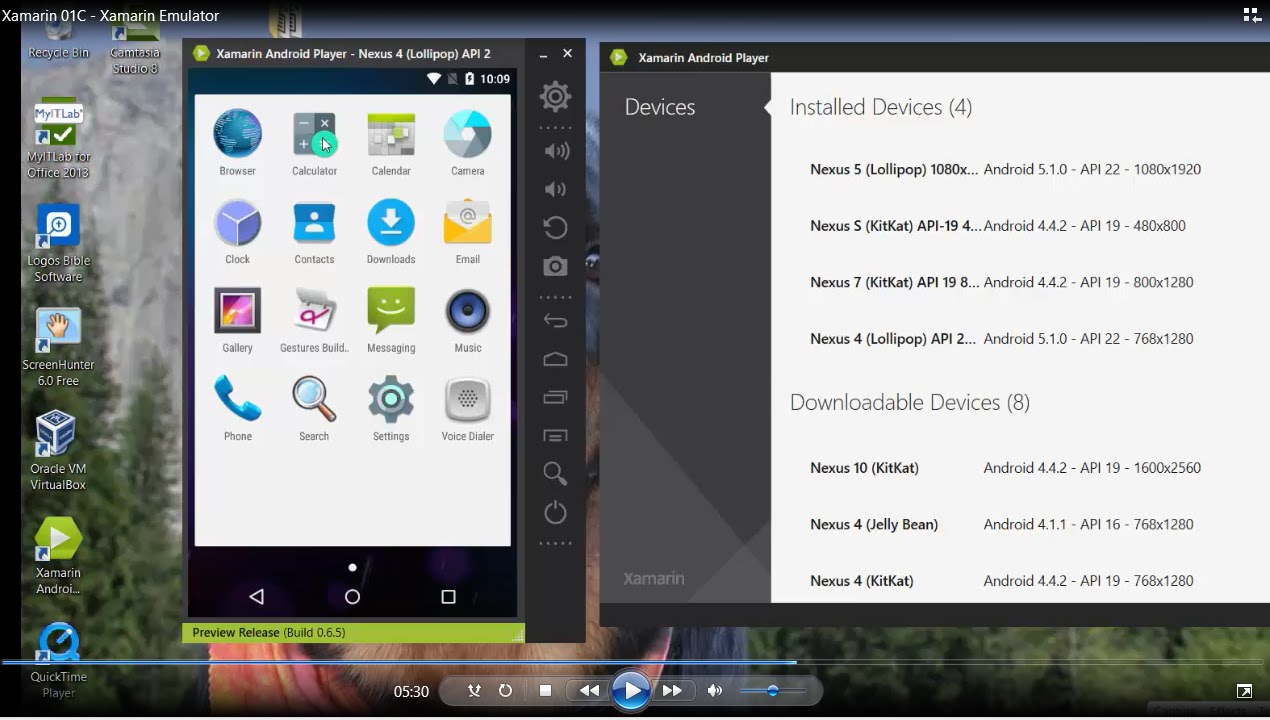
Task: Open ScreenHunter 6.0 Free shortcut
Action: tap(58, 347)
